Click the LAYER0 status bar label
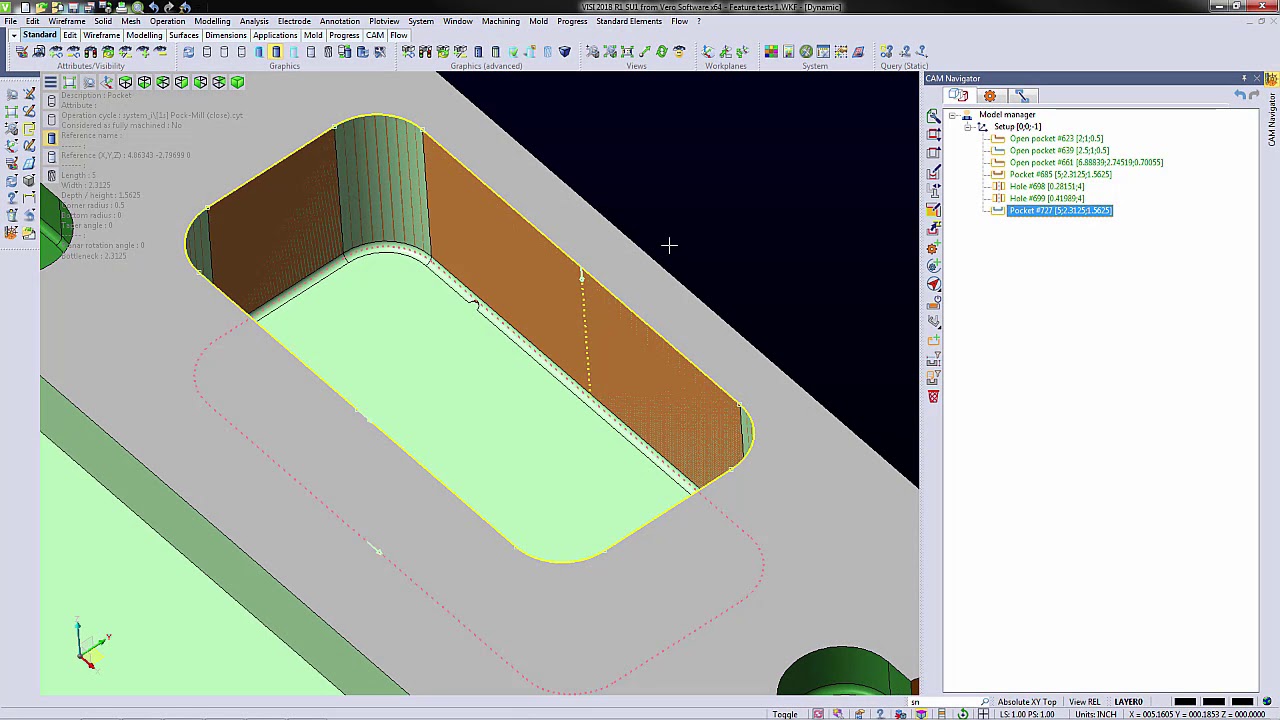The width and height of the screenshot is (1280, 720). tap(1128, 702)
